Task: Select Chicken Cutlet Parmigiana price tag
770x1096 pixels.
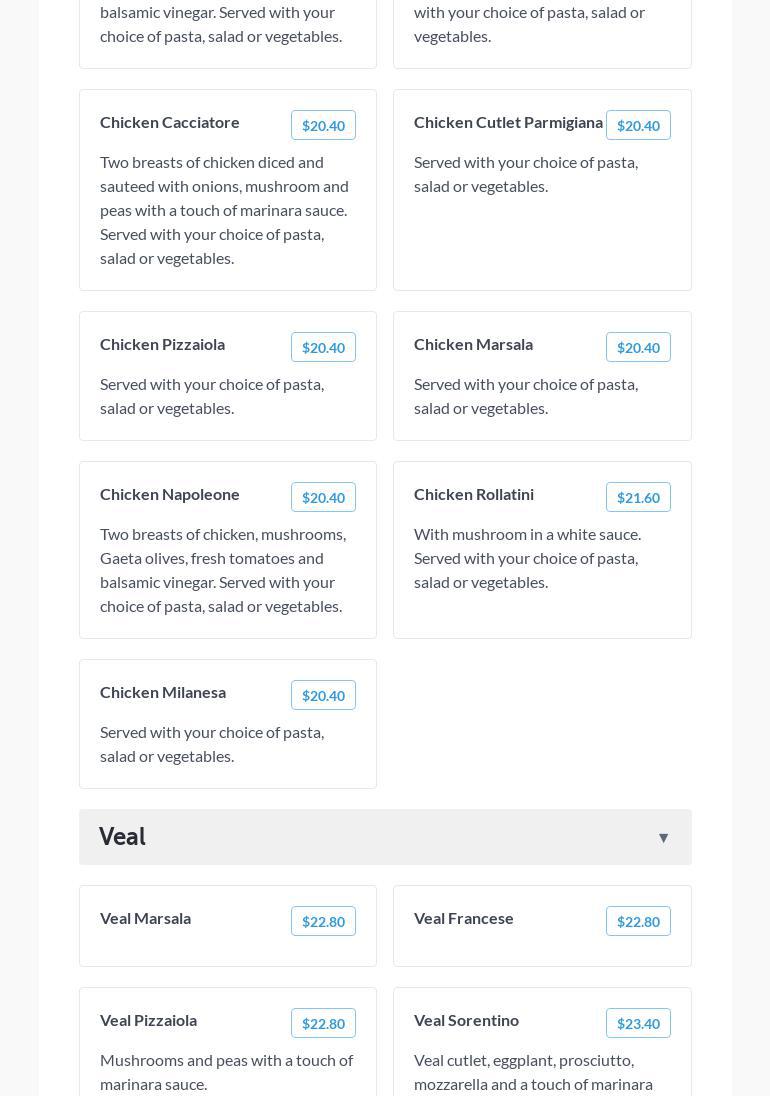Action: coord(638,125)
